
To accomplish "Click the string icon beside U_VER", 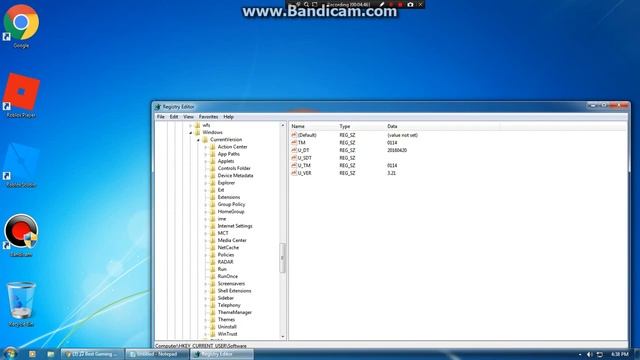I will click(x=294, y=173).
